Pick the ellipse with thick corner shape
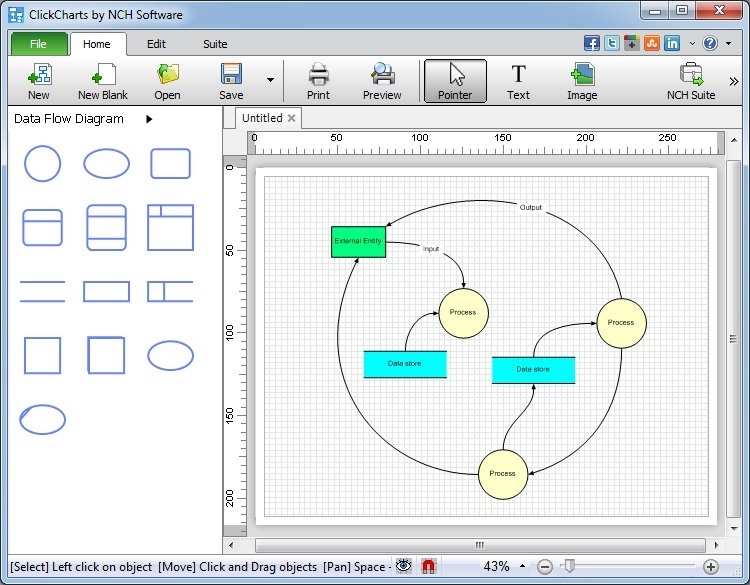 coord(43,419)
